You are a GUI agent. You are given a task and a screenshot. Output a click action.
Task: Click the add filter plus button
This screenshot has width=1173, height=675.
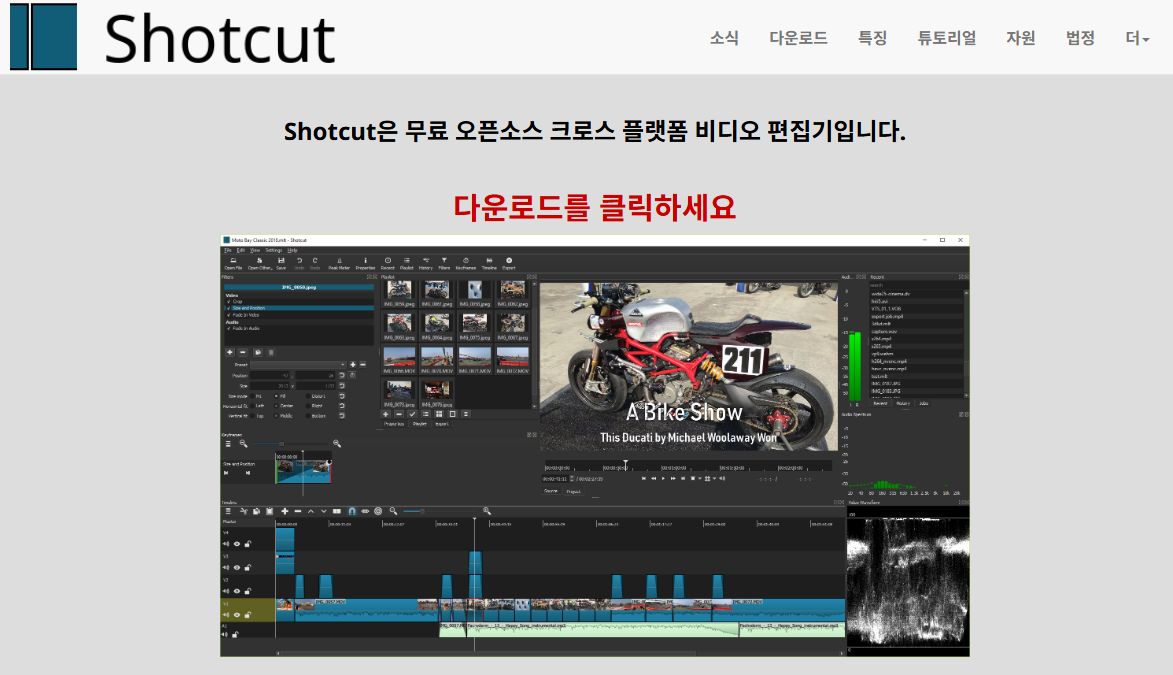pyautogui.click(x=230, y=352)
